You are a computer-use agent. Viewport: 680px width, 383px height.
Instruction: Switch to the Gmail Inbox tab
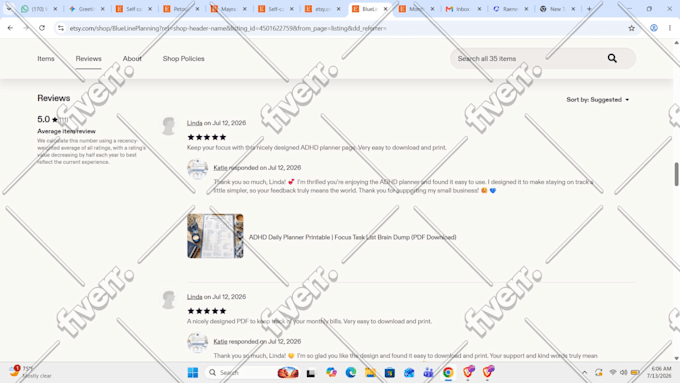[463, 9]
